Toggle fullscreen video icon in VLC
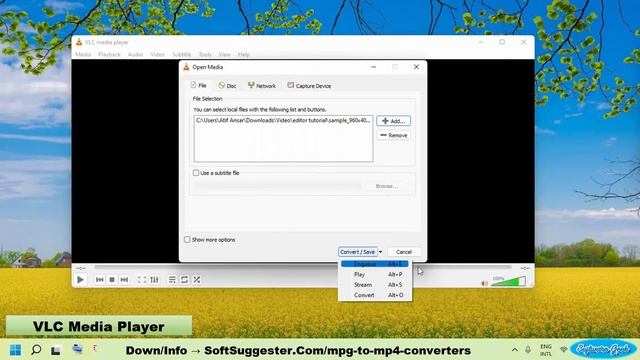This screenshot has width=640, height=360. 142,280
